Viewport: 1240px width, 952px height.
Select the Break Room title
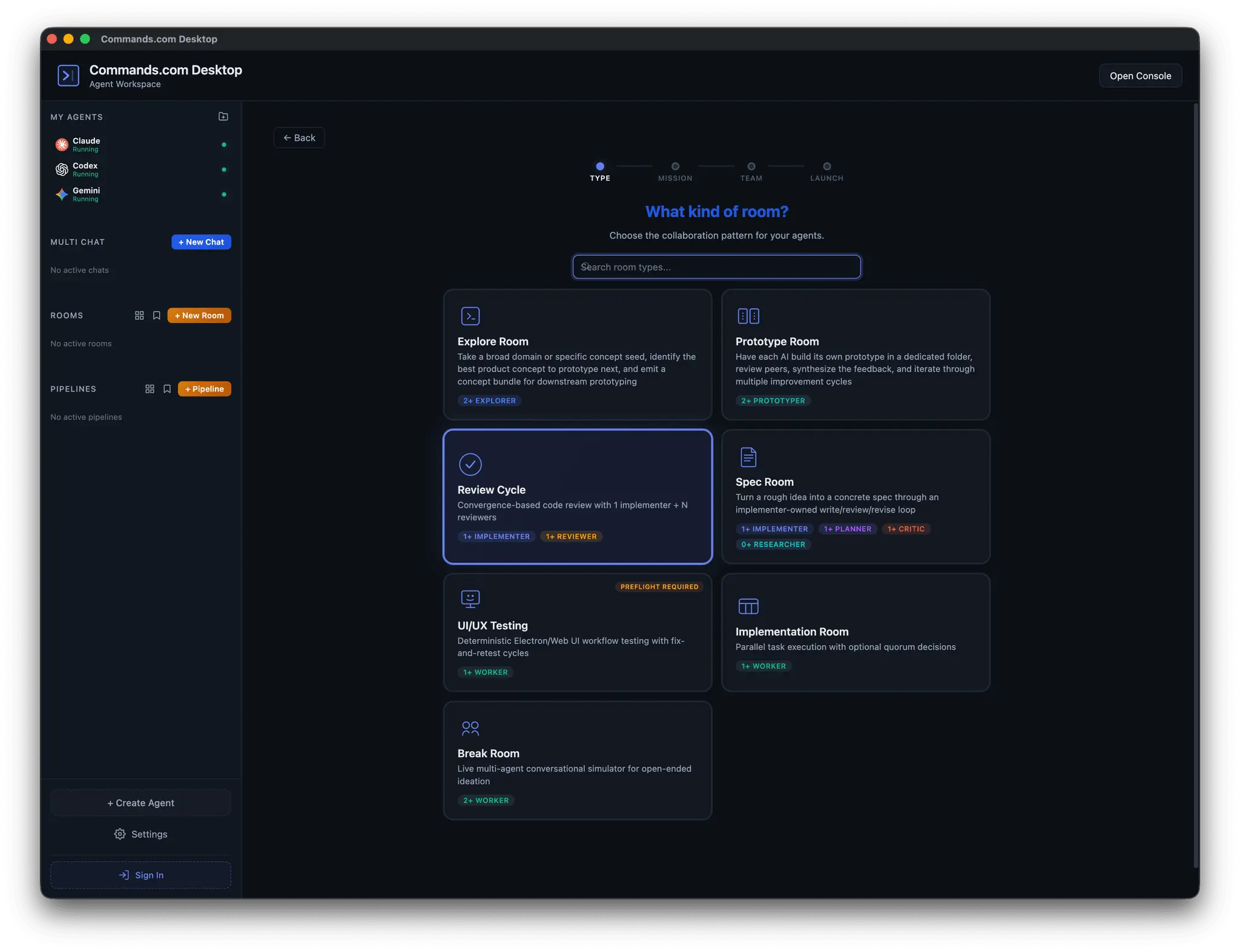[x=488, y=753]
